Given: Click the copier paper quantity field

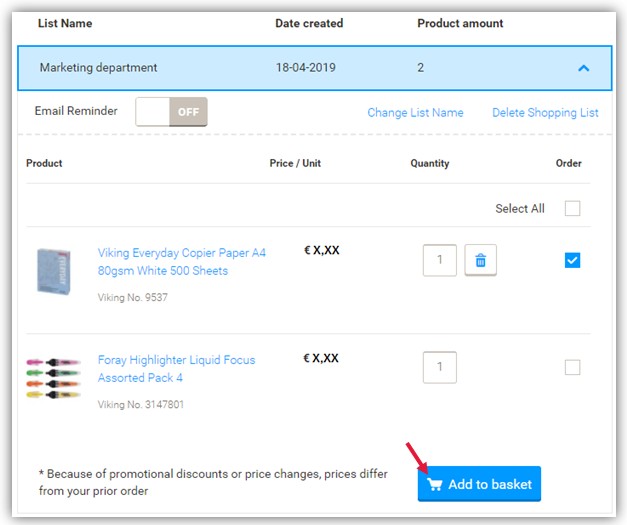Looking at the screenshot, I should coord(440,261).
